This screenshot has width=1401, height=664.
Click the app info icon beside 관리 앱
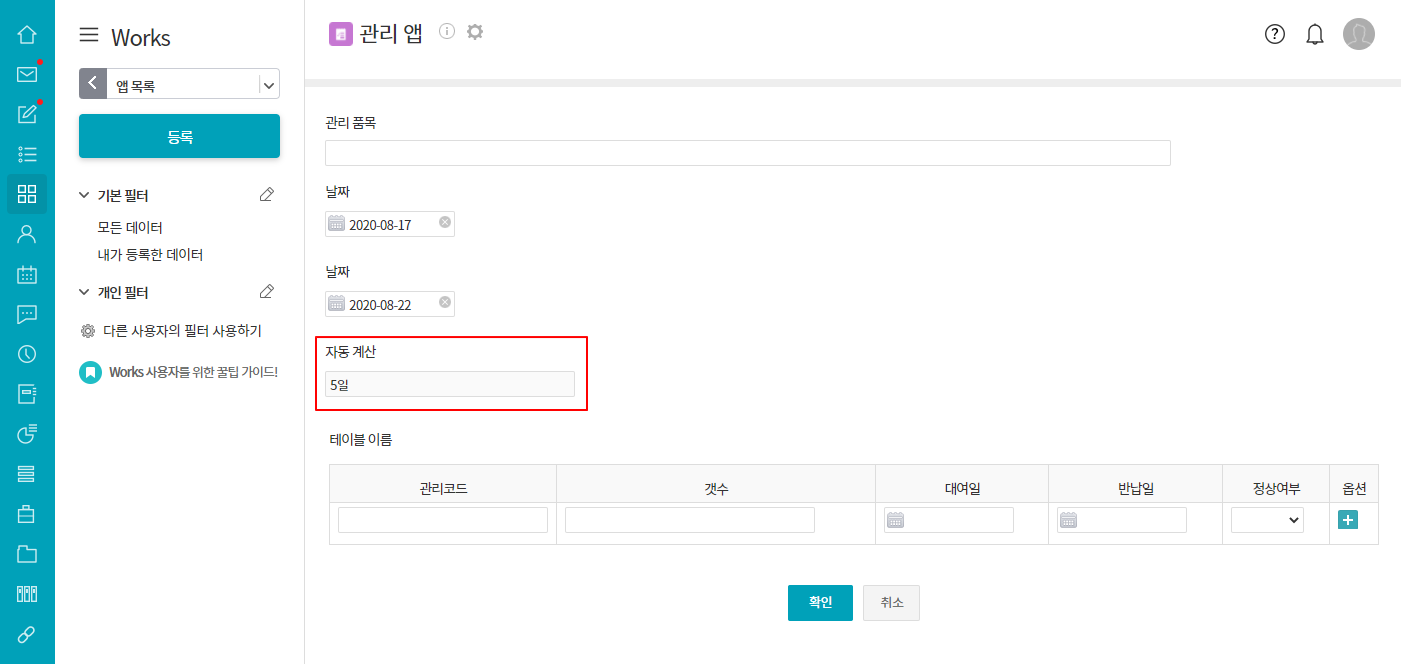pyautogui.click(x=447, y=32)
